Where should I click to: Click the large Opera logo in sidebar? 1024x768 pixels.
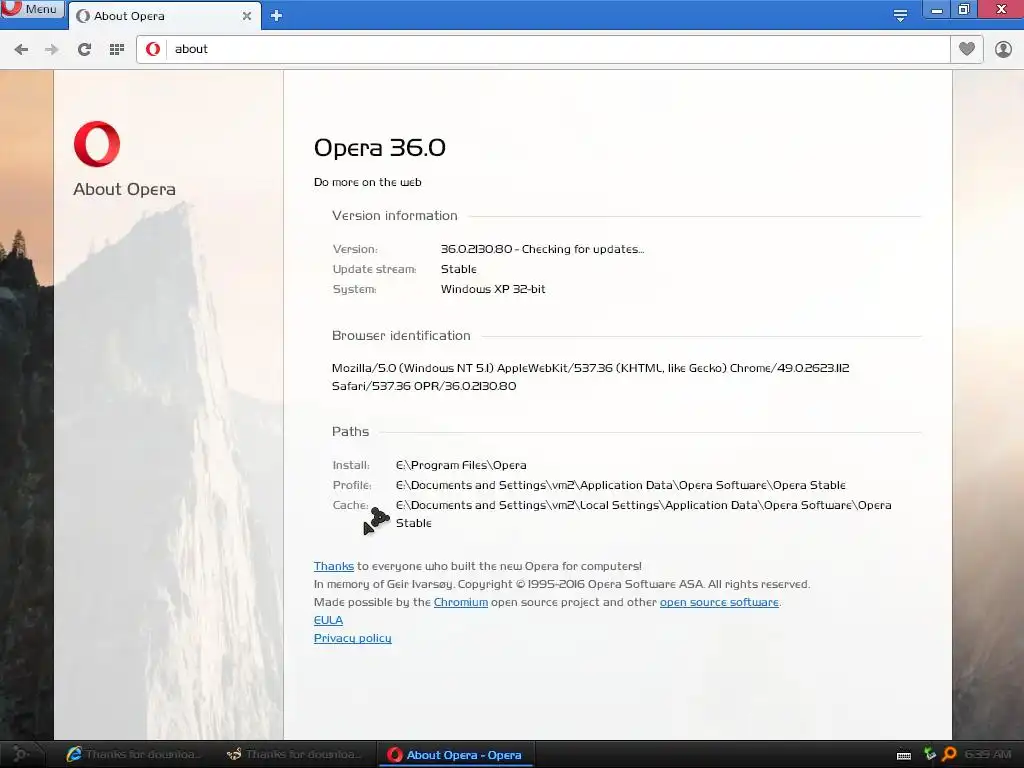97,144
